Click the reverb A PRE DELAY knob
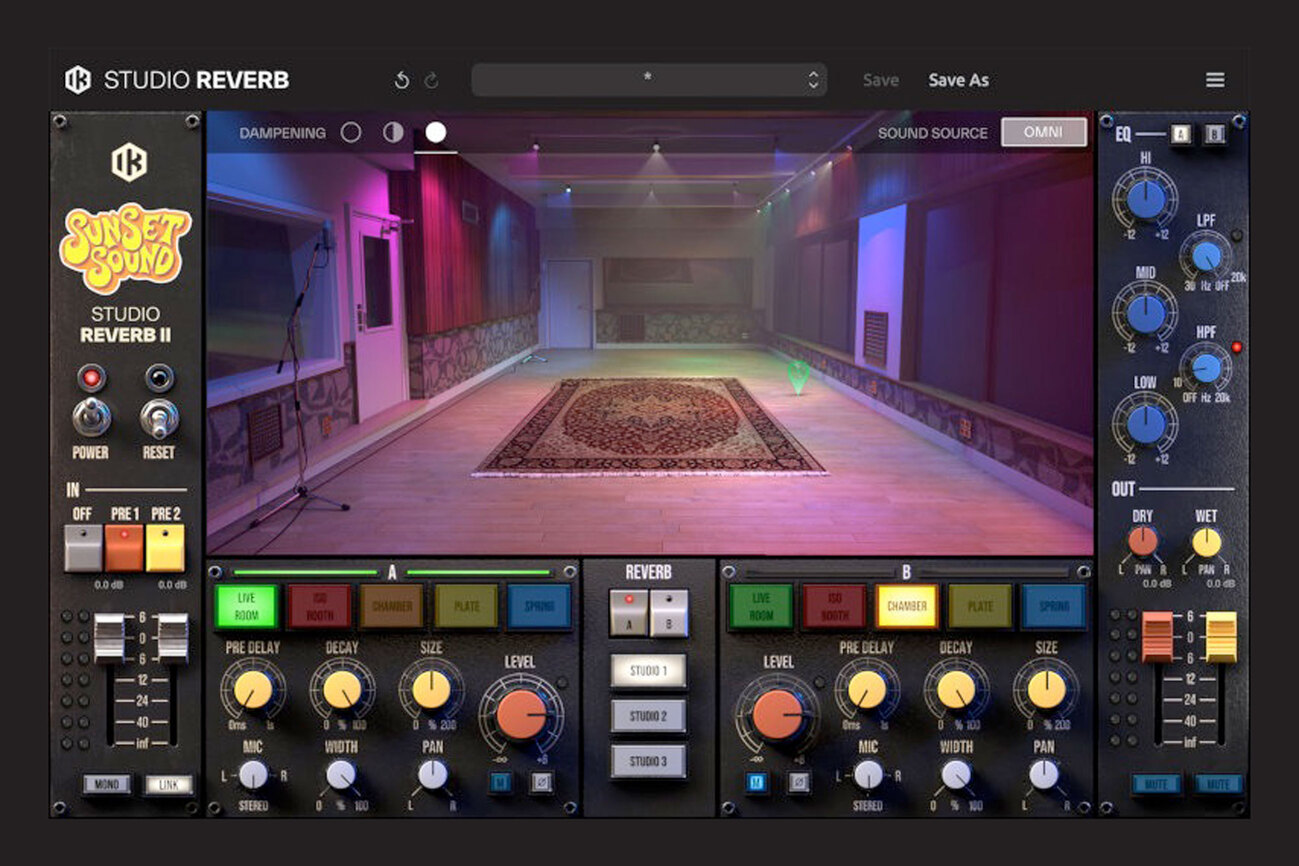The height and width of the screenshot is (866, 1299). point(253,690)
